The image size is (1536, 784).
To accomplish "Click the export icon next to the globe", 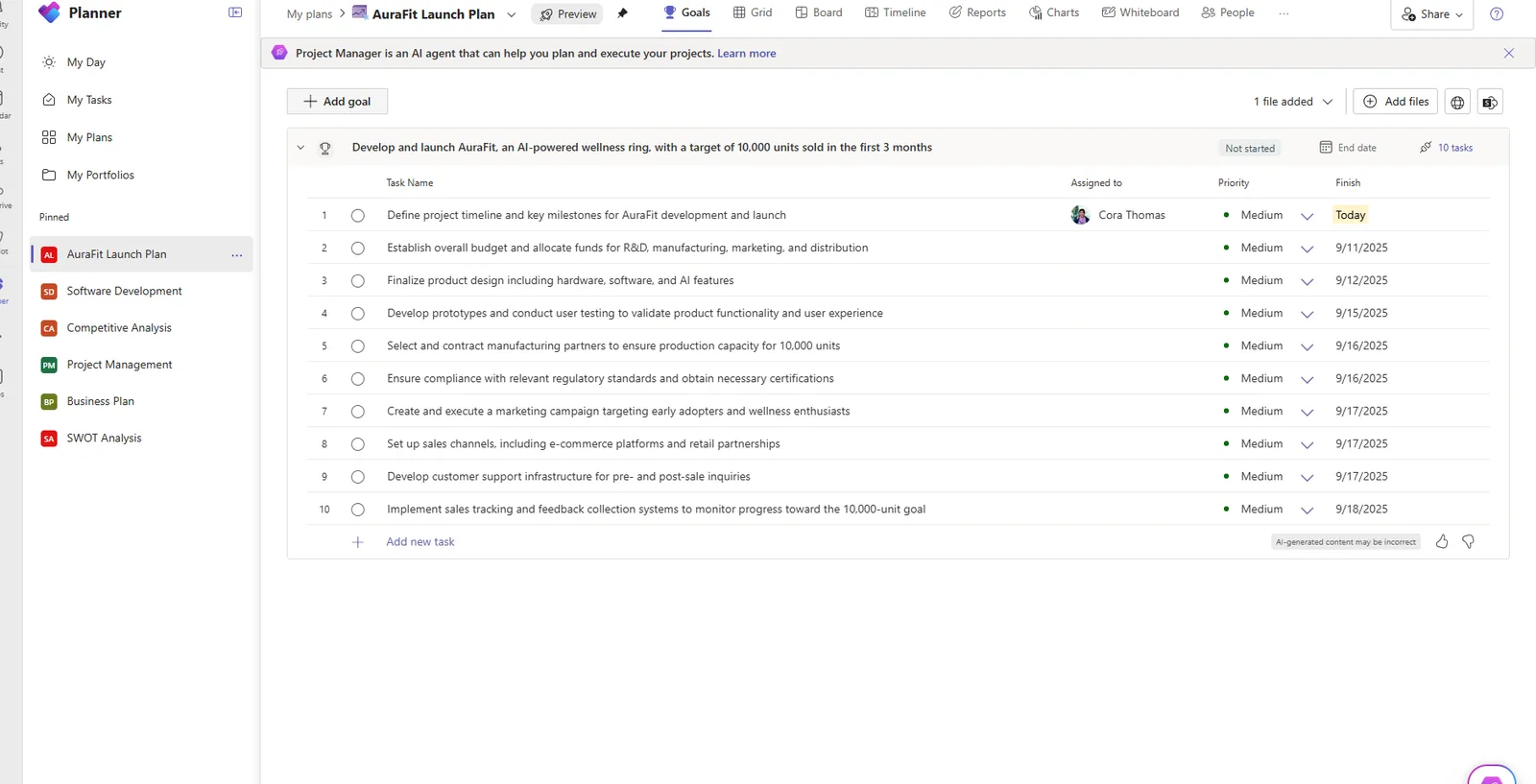I will [x=1490, y=102].
